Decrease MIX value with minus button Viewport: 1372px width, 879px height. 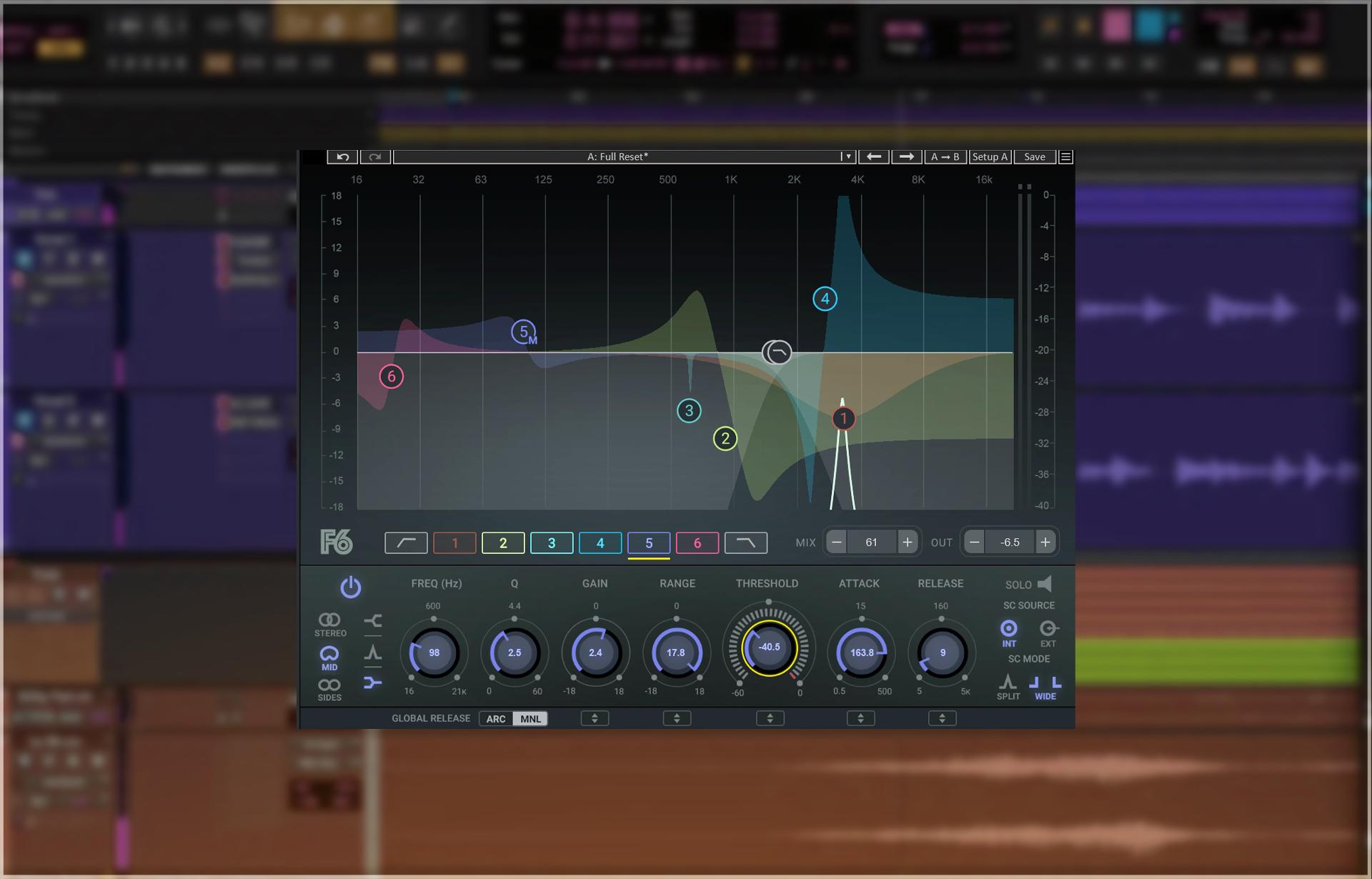click(x=836, y=542)
